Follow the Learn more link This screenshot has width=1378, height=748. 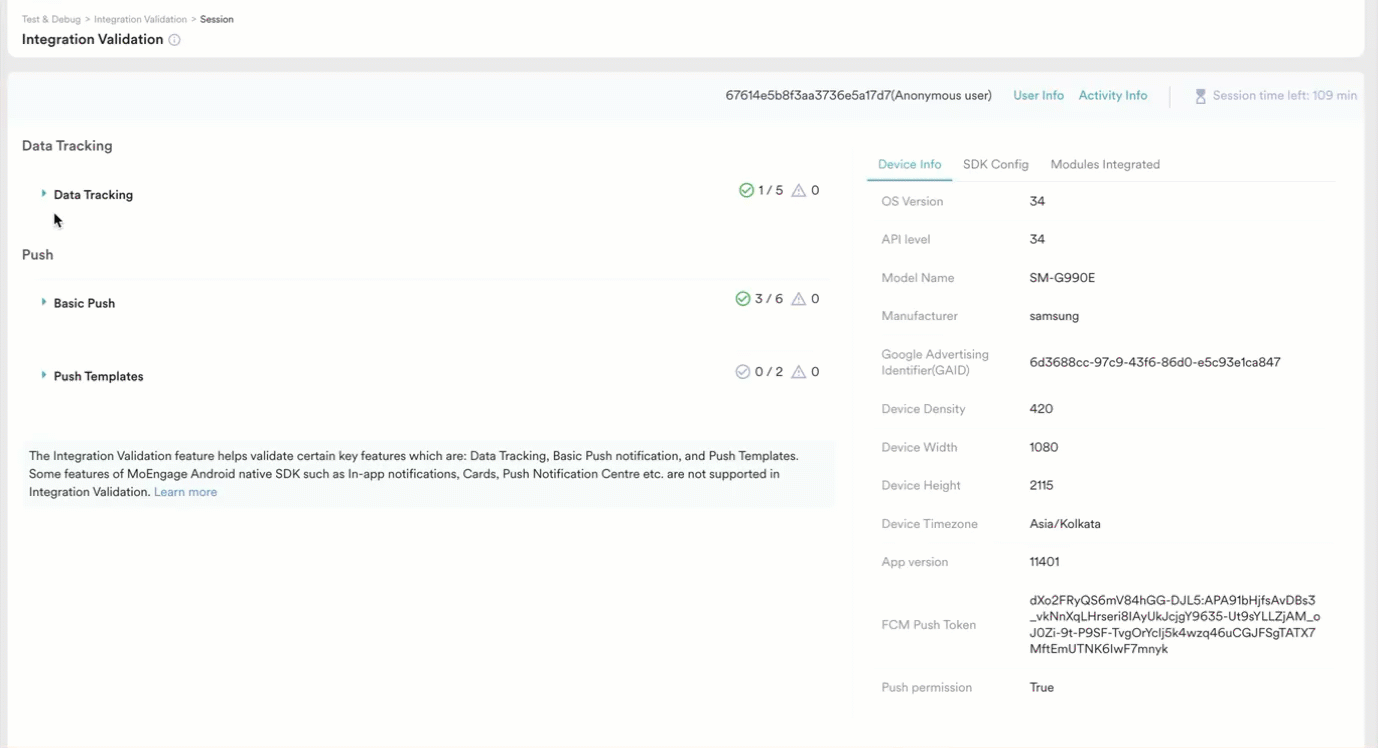click(x=185, y=492)
